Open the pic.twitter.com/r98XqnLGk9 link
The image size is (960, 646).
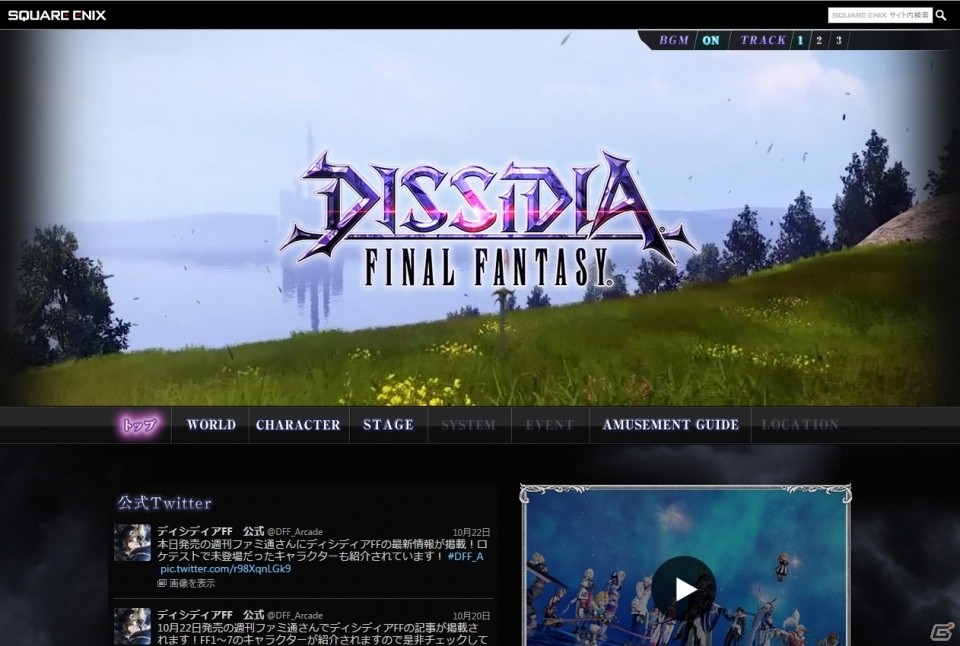[225, 569]
